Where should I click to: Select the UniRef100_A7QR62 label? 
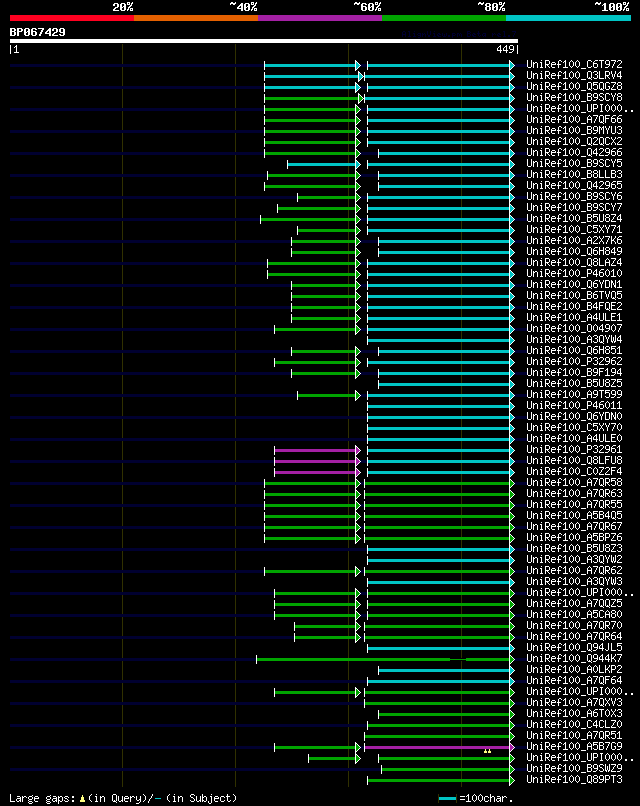pyautogui.click(x=574, y=571)
